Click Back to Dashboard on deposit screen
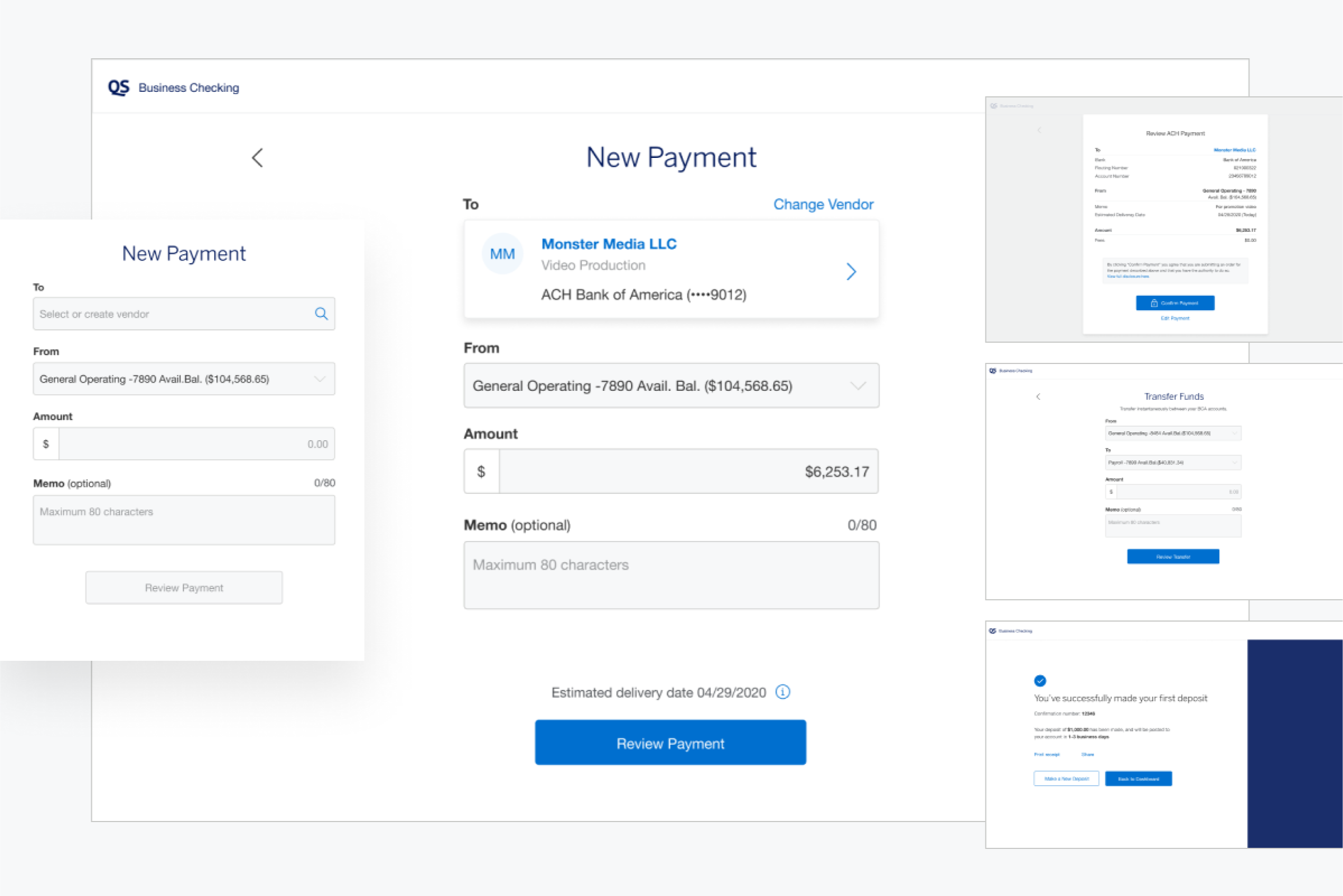The height and width of the screenshot is (896, 1343). tap(1138, 779)
